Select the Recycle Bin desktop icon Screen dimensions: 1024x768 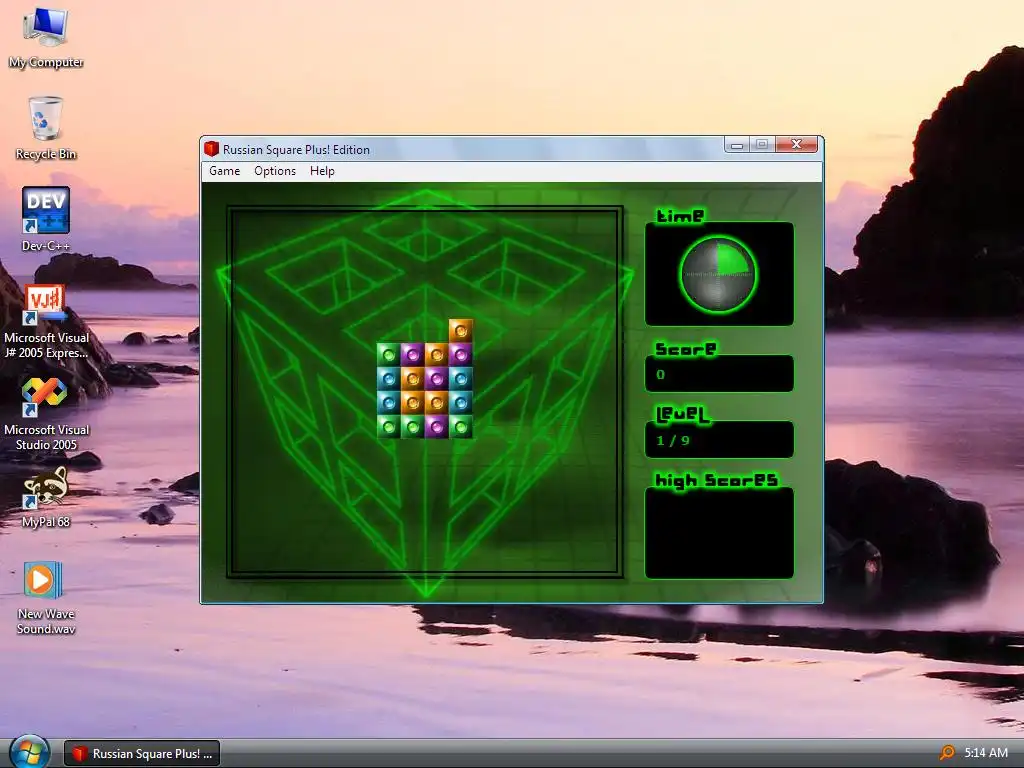[x=46, y=129]
